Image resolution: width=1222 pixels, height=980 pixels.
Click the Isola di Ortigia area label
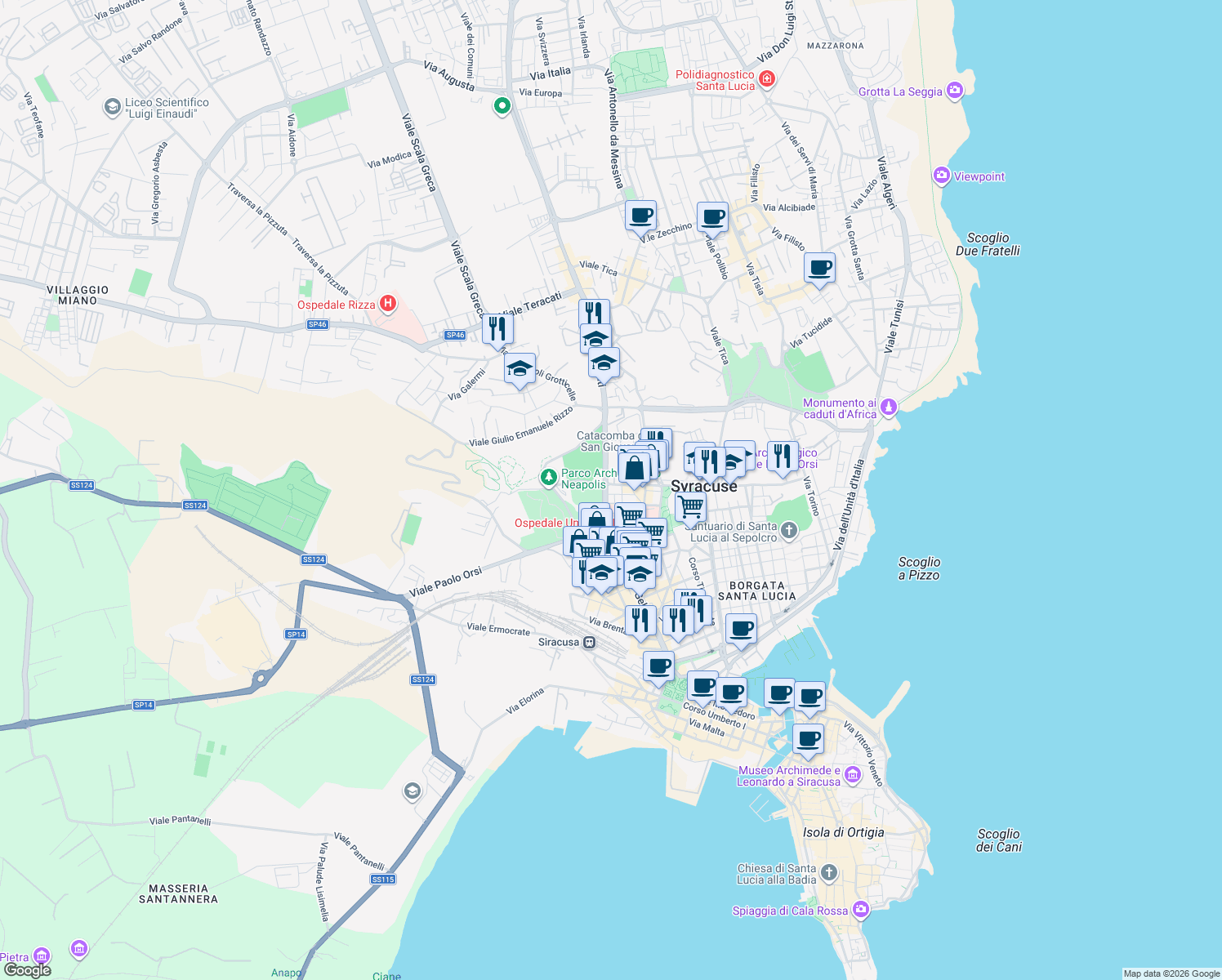point(845,832)
